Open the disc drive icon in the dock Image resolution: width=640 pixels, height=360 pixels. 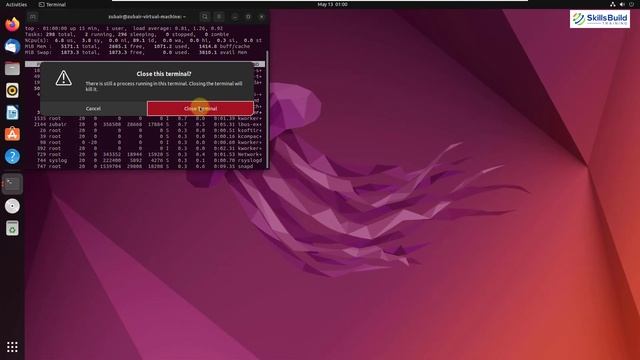click(12, 206)
